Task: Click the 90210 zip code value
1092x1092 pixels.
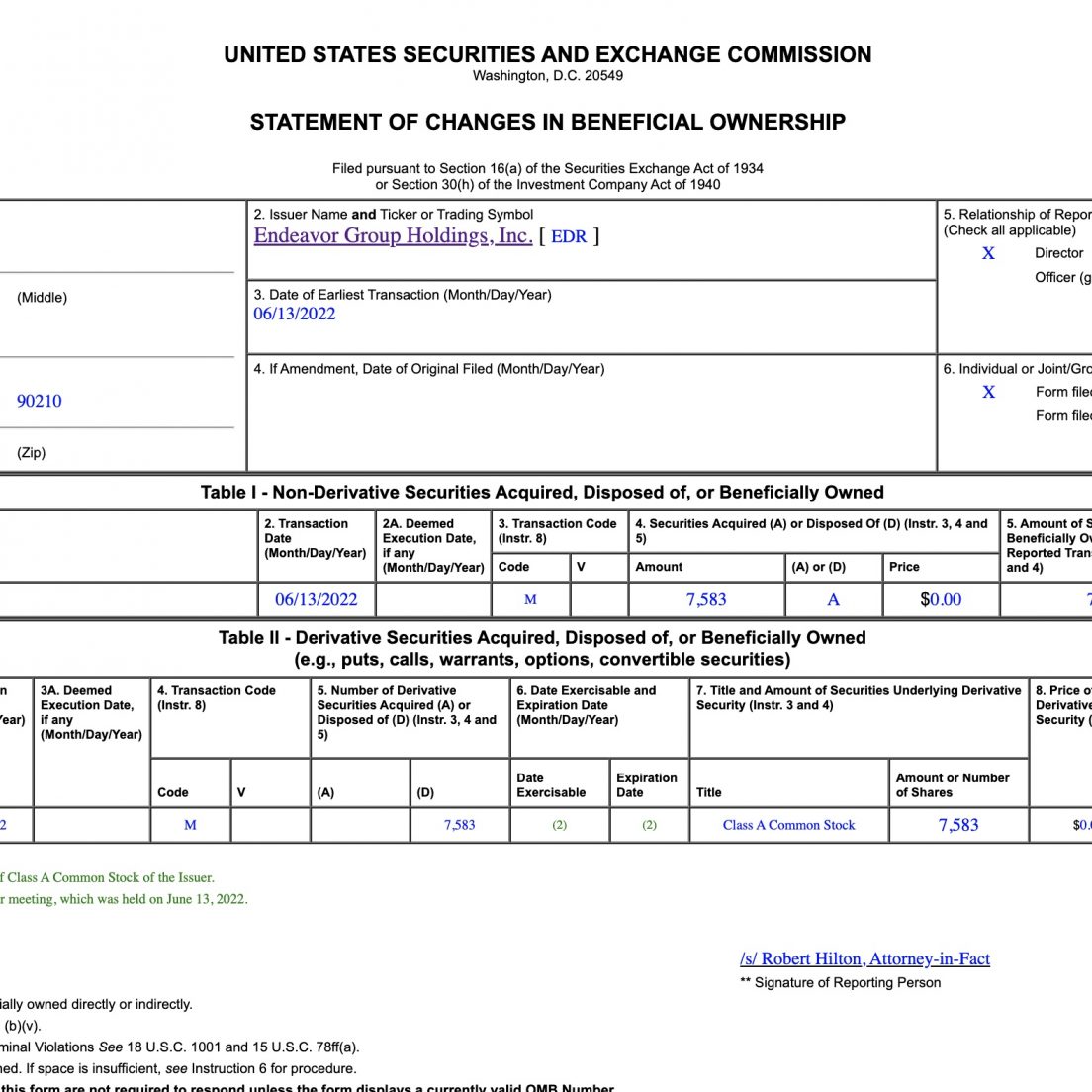Action: (x=39, y=402)
